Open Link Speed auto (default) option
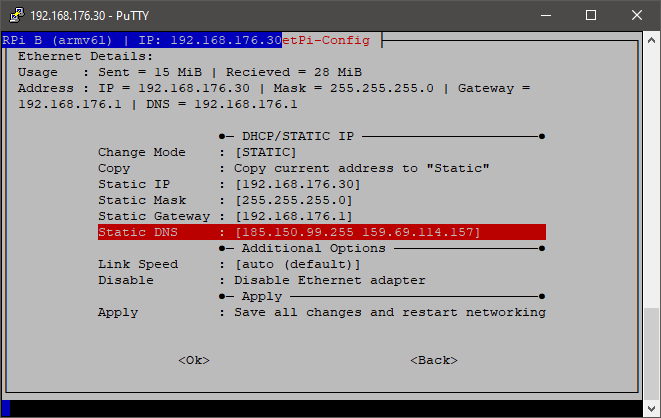This screenshot has height=418, width=661. [x=297, y=264]
